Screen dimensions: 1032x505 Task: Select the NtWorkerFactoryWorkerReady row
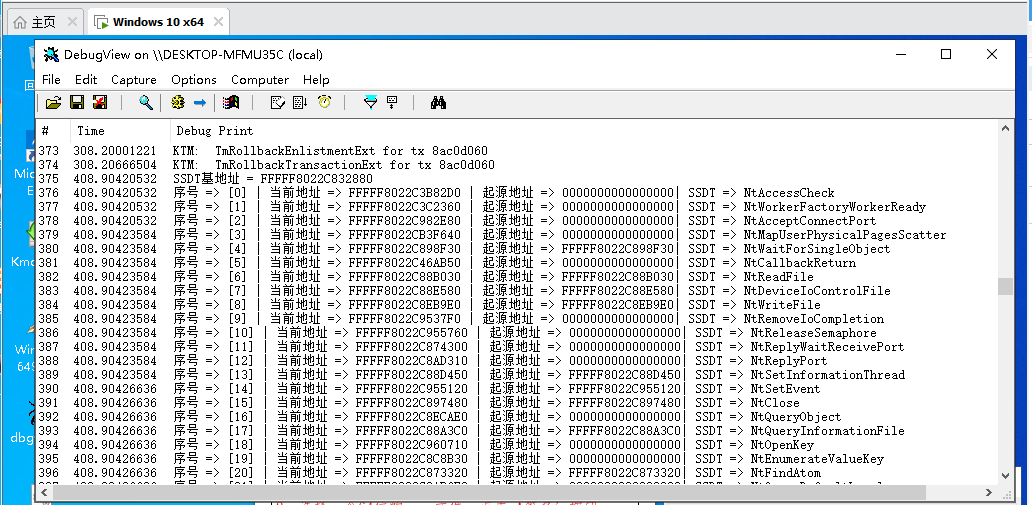(517, 207)
